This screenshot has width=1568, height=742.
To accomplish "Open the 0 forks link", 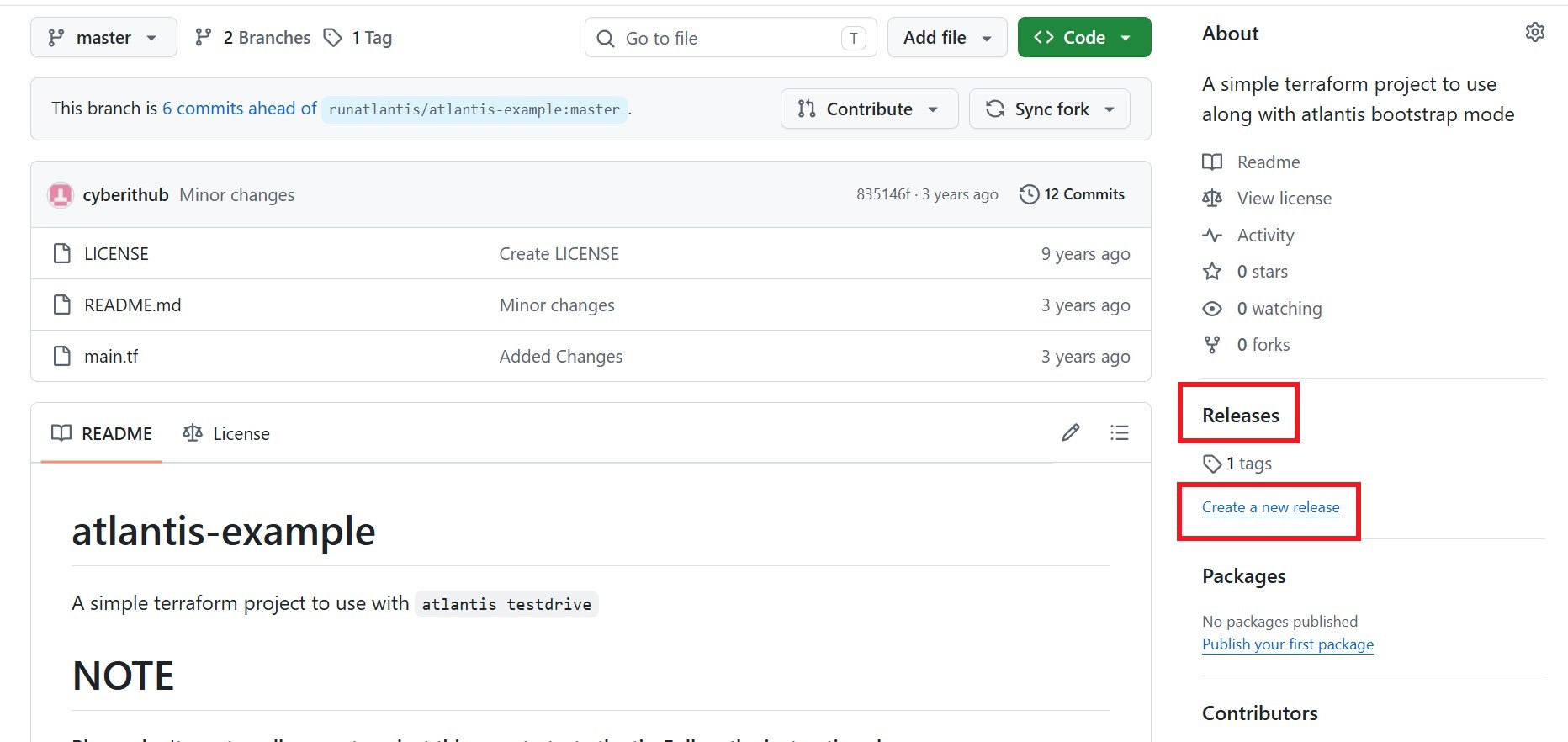I will click(1263, 345).
